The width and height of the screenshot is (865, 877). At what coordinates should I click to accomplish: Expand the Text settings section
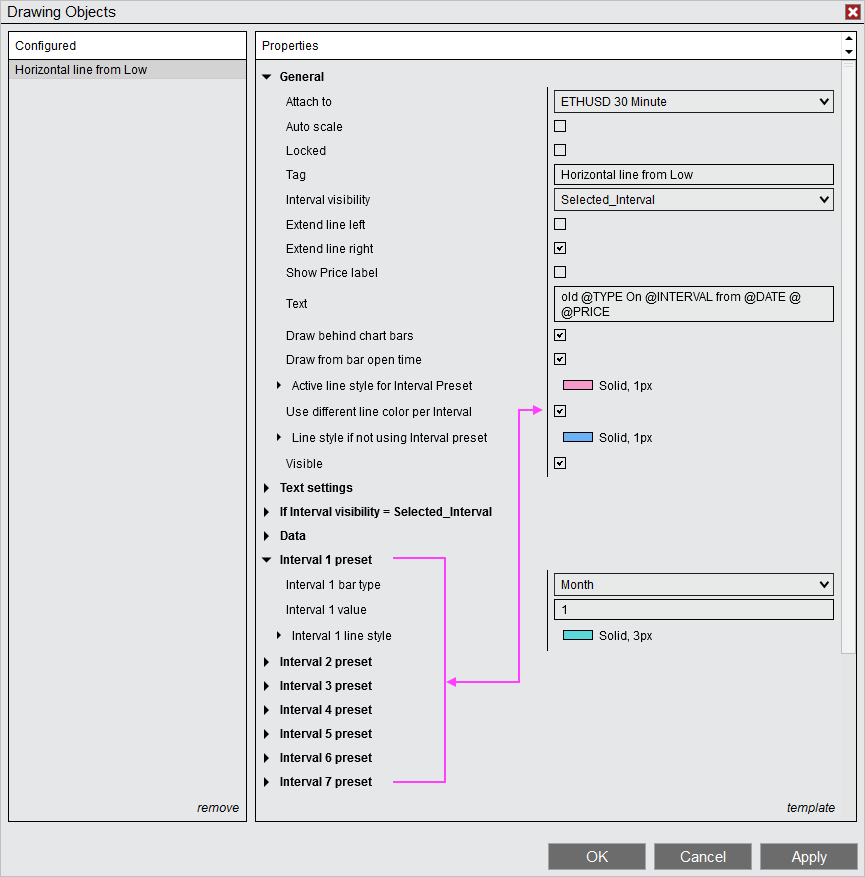[x=265, y=487]
